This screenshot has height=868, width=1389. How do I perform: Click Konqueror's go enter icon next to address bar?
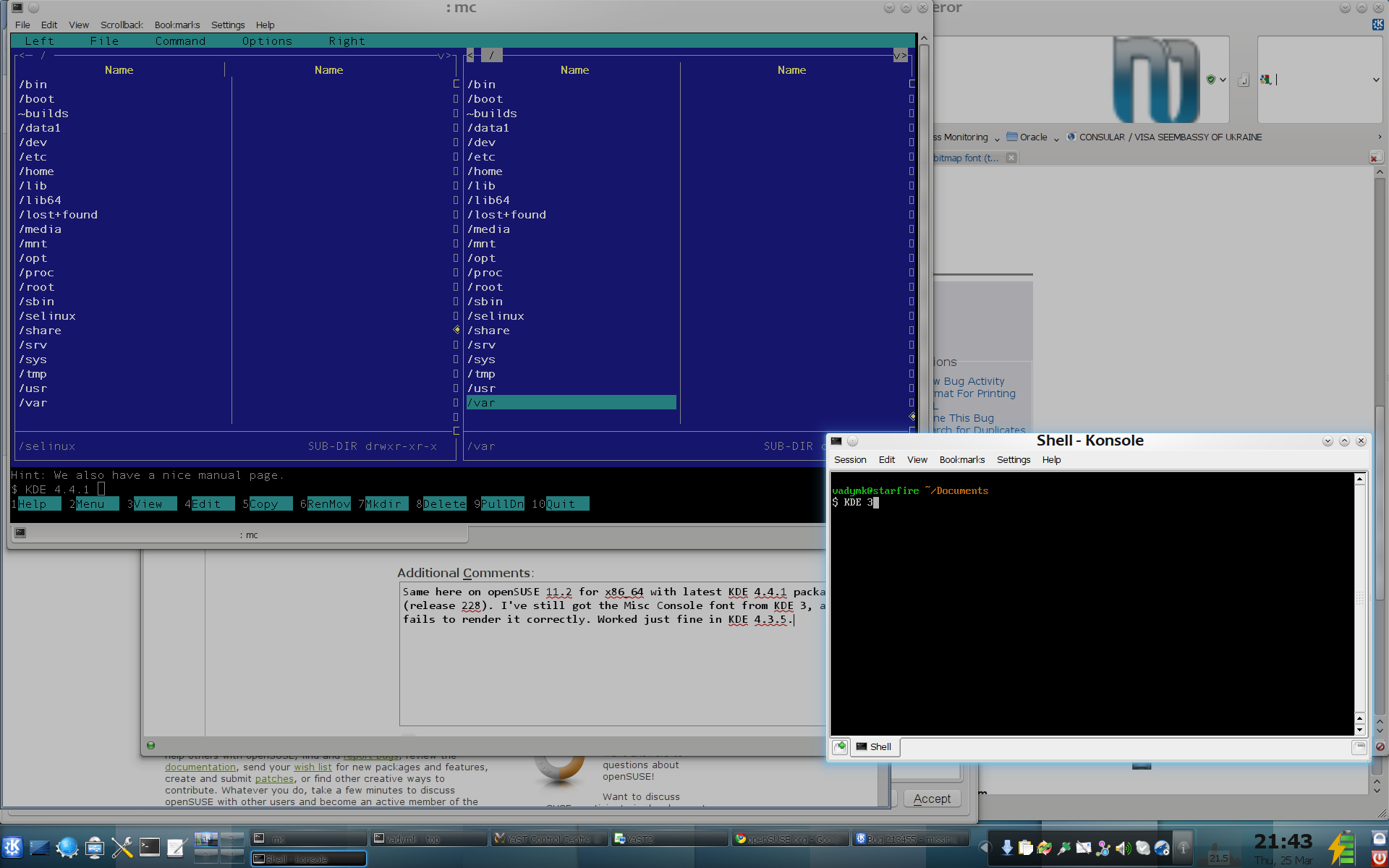(1244, 80)
